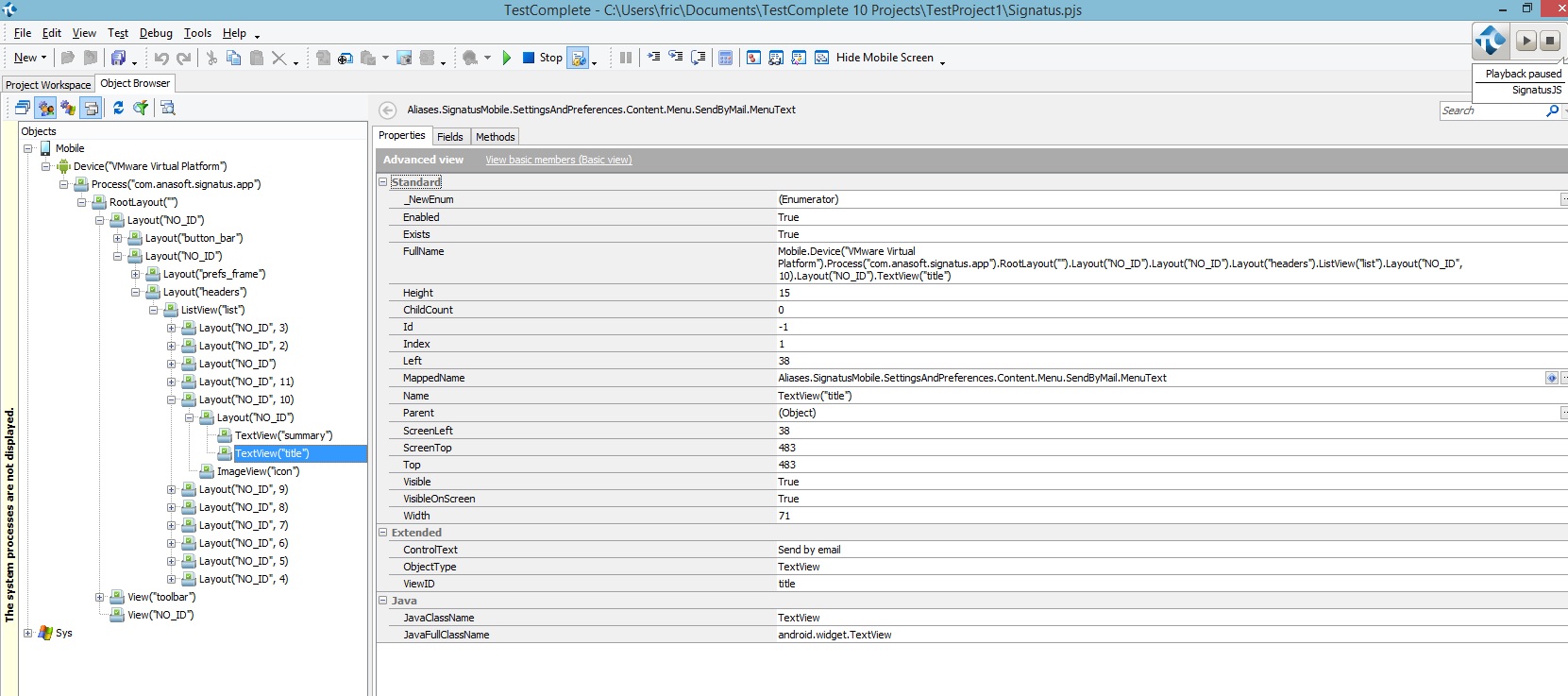The height and width of the screenshot is (696, 1568).
Task: Stop playback in the floating indicator
Action: coord(1549,41)
